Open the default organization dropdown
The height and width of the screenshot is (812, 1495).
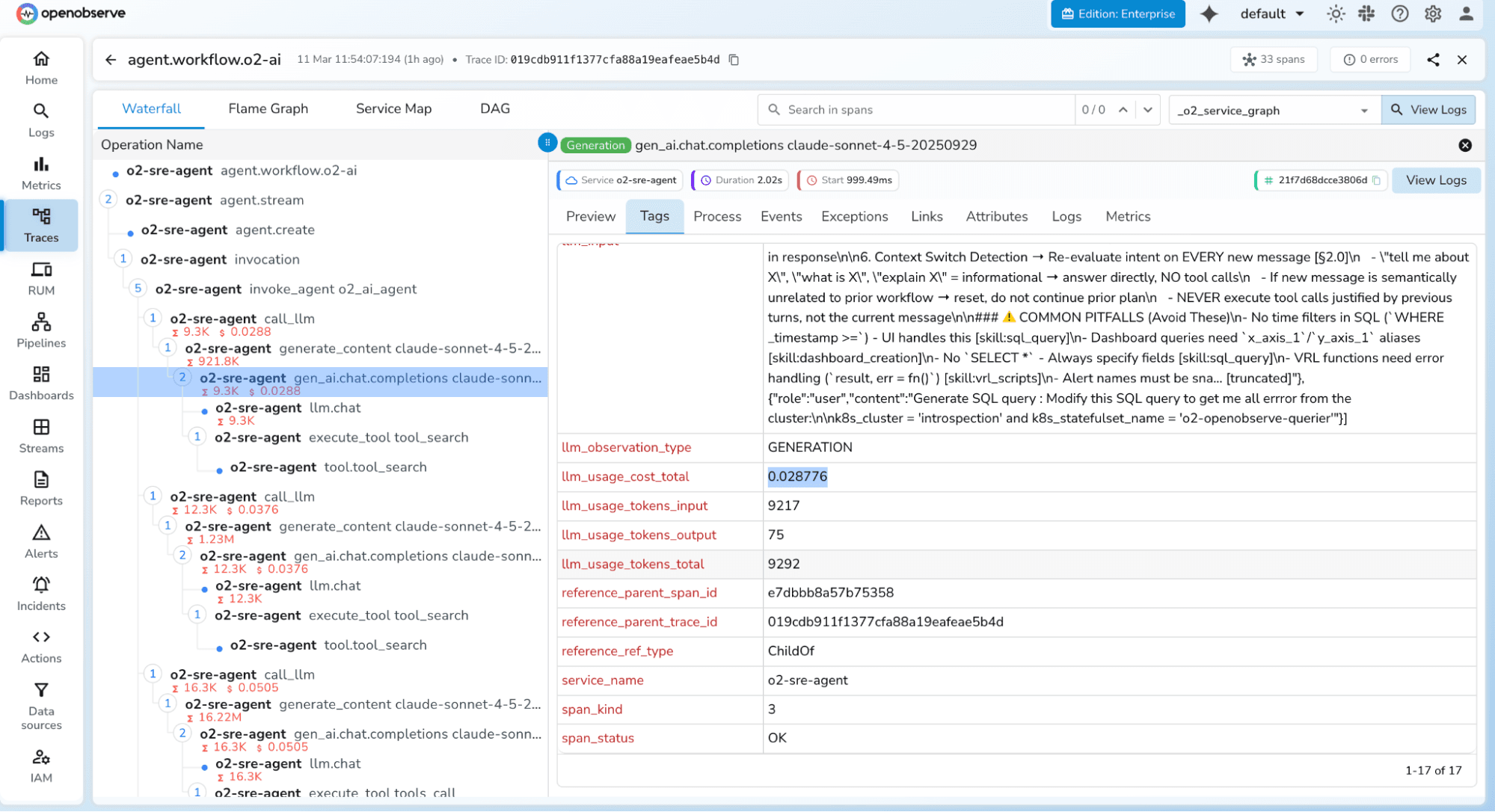tap(1271, 13)
